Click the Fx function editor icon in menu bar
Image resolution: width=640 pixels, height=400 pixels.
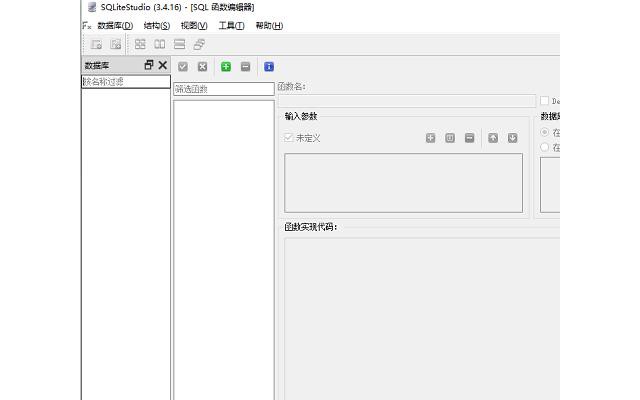[87, 26]
